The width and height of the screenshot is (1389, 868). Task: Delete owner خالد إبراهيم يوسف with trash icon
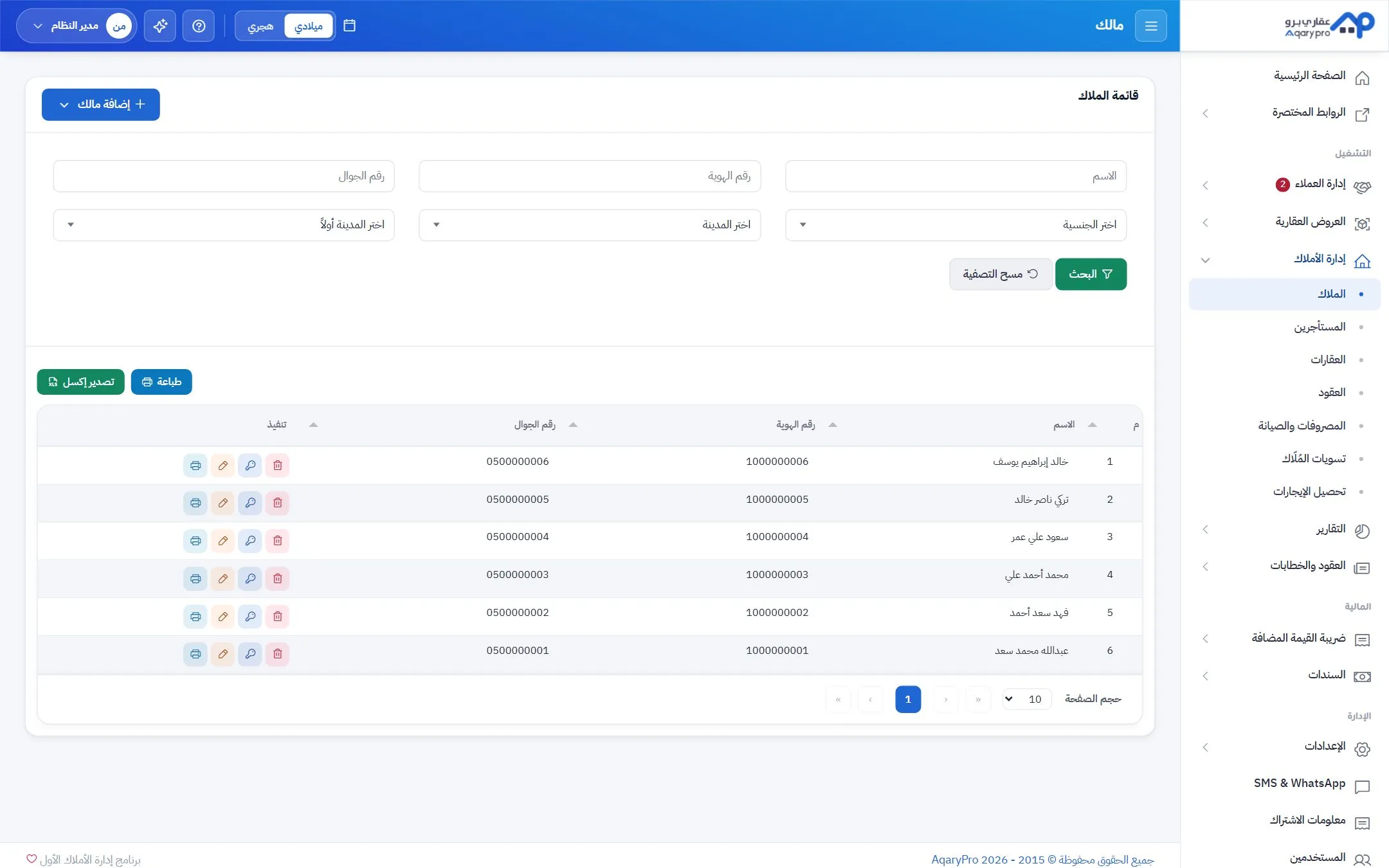277,466
